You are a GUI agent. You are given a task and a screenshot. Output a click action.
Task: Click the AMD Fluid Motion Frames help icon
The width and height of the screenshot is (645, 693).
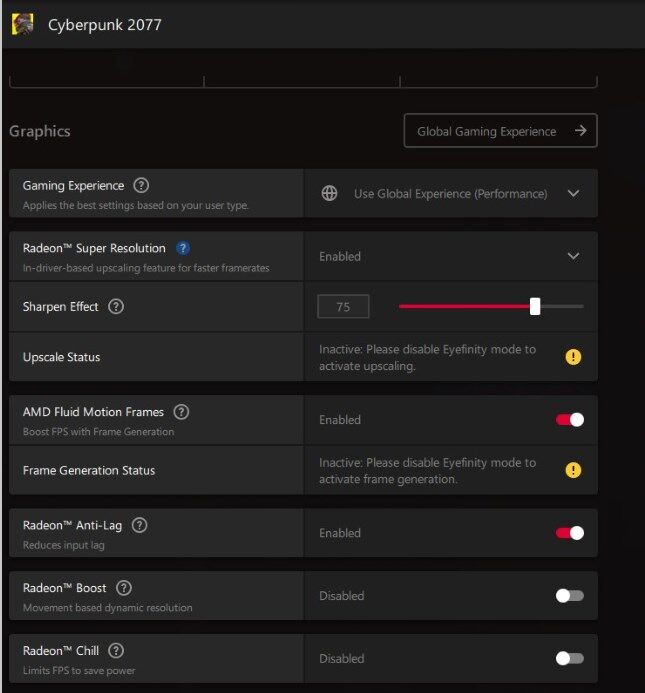(181, 412)
